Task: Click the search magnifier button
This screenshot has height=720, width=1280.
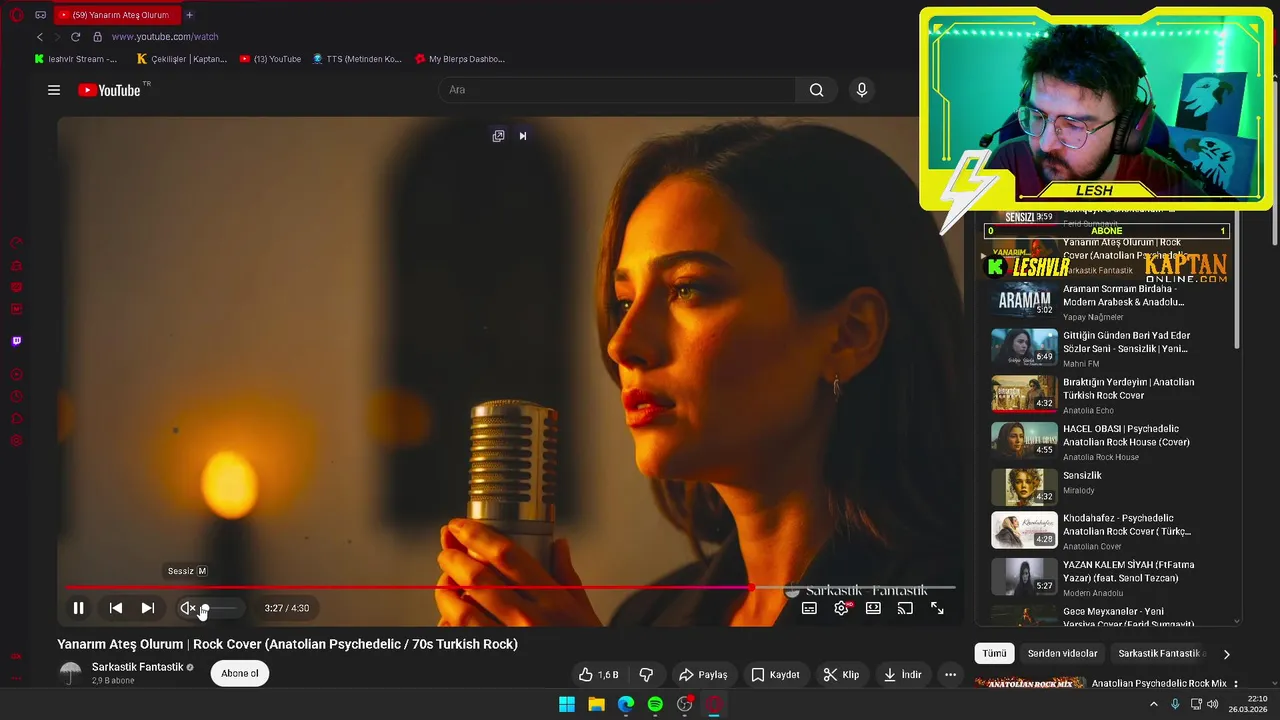Action: [817, 90]
